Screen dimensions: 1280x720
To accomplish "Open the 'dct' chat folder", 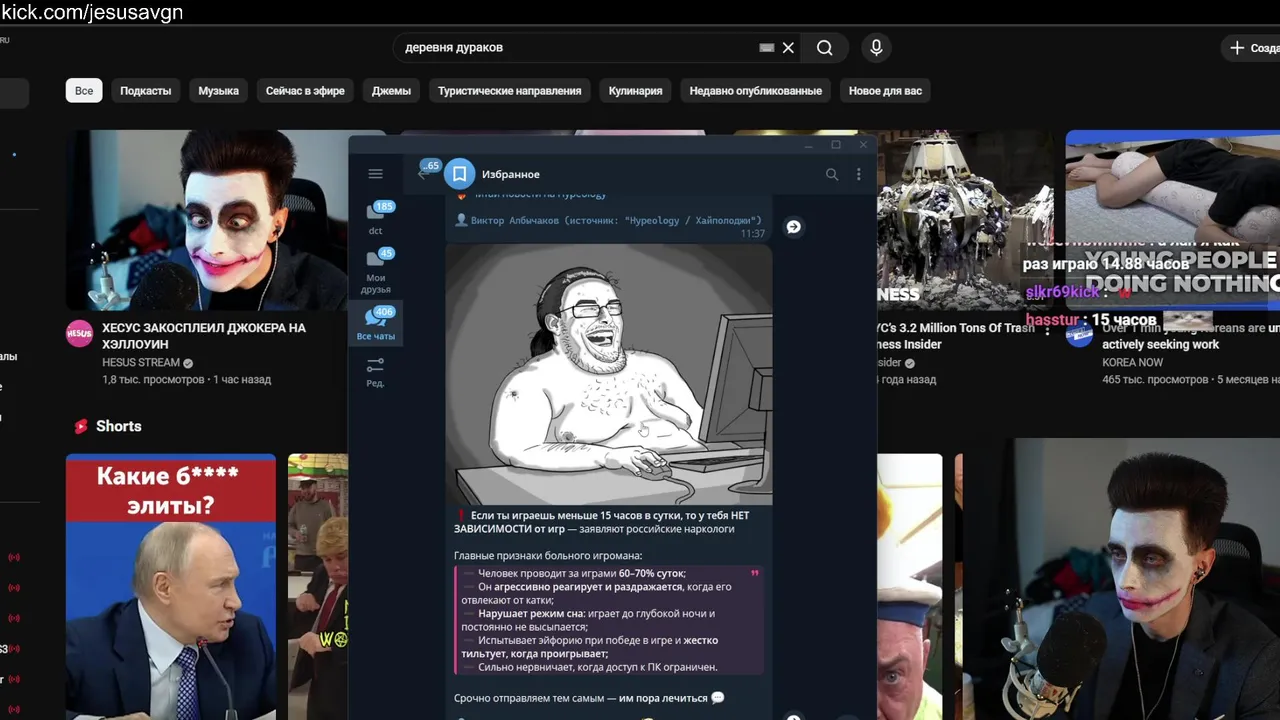I will (376, 218).
